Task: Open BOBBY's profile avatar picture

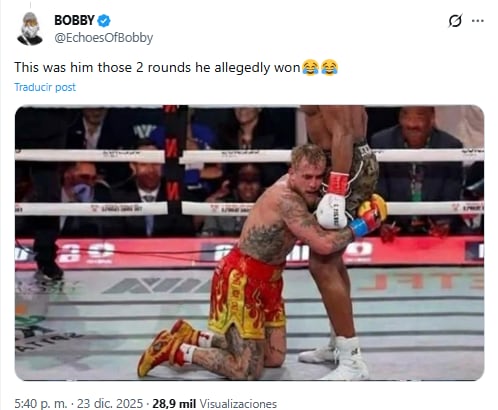Action: pos(30,29)
